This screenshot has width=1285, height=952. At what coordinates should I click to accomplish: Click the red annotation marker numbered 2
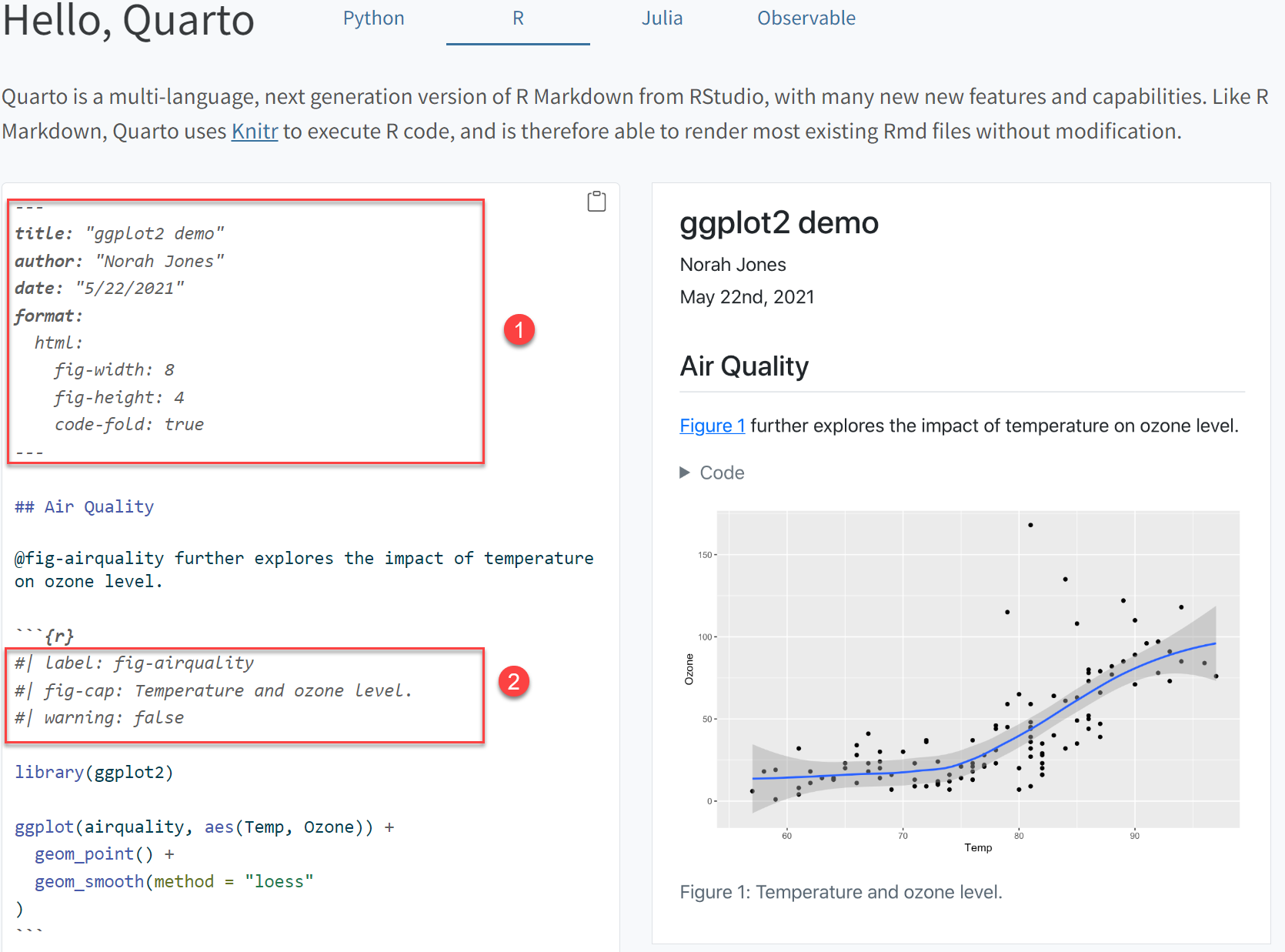[x=513, y=682]
